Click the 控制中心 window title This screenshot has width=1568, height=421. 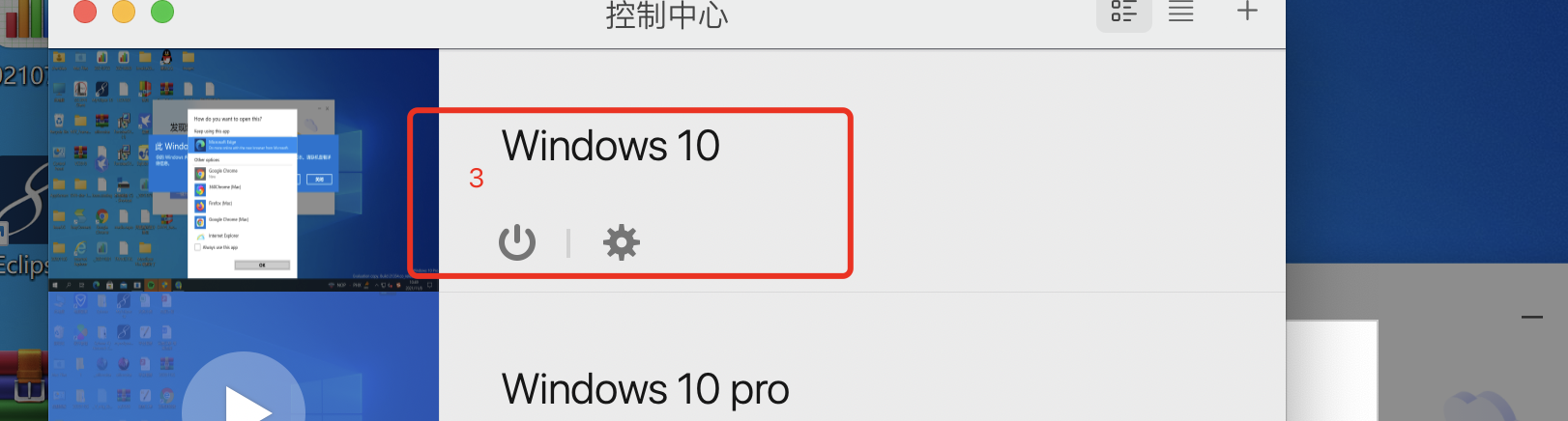[x=667, y=14]
